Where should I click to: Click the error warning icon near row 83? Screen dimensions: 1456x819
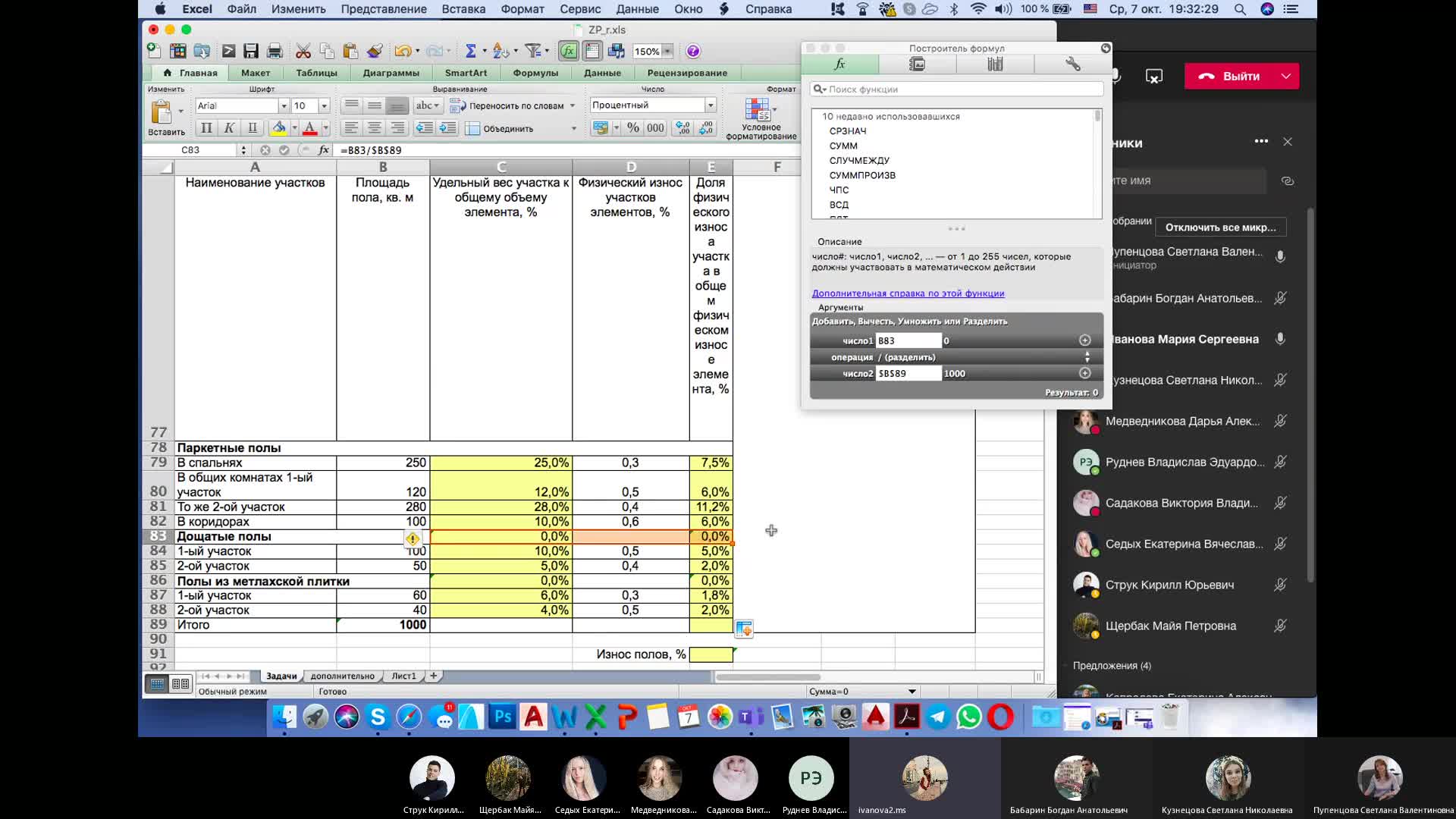(x=413, y=538)
